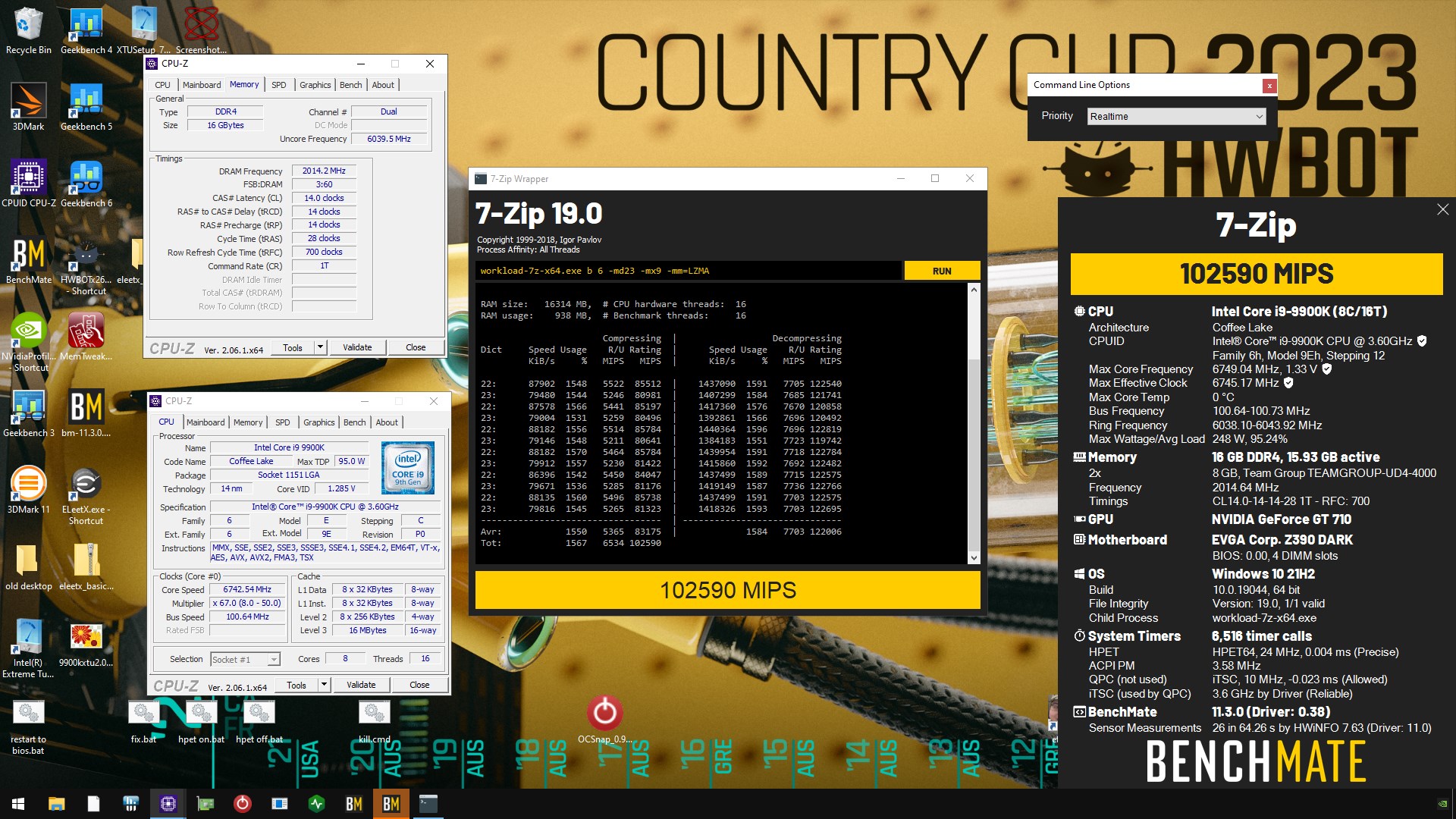Open the Geekbench 4 desktop icon
1456x819 pixels.
(x=86, y=30)
